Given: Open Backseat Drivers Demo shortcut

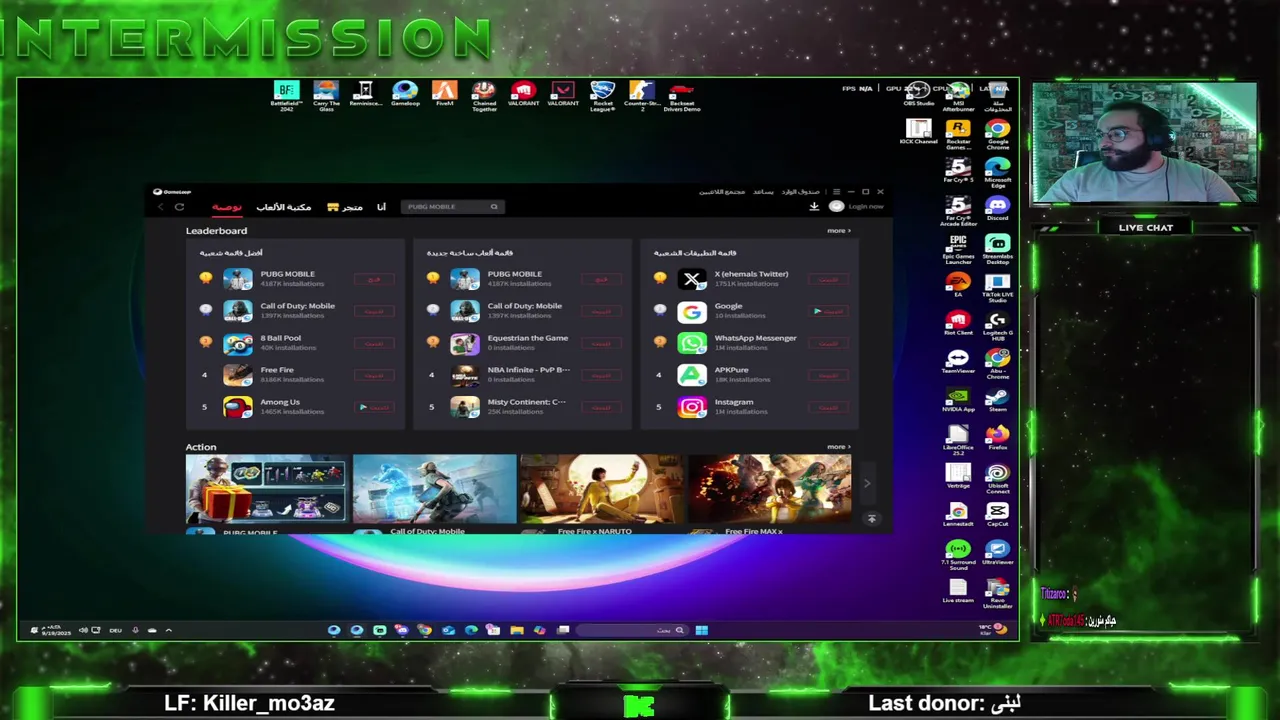Looking at the screenshot, I should coord(681,96).
